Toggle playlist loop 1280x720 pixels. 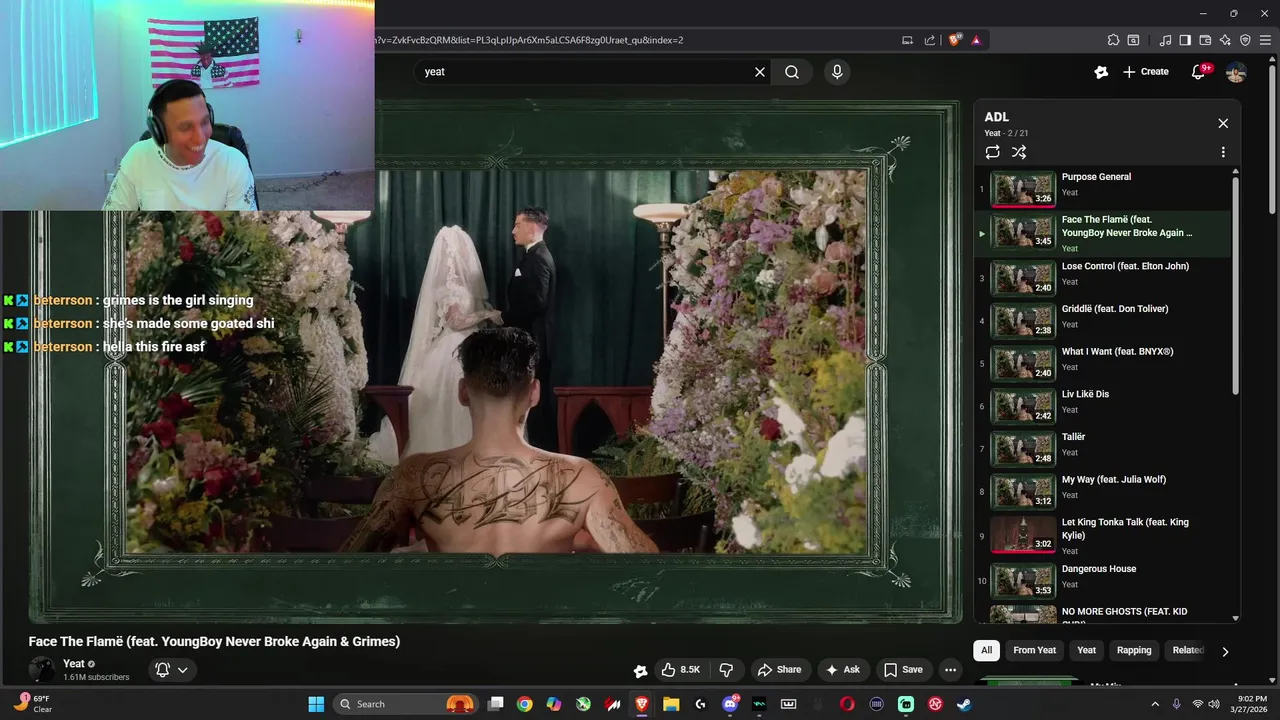click(992, 152)
